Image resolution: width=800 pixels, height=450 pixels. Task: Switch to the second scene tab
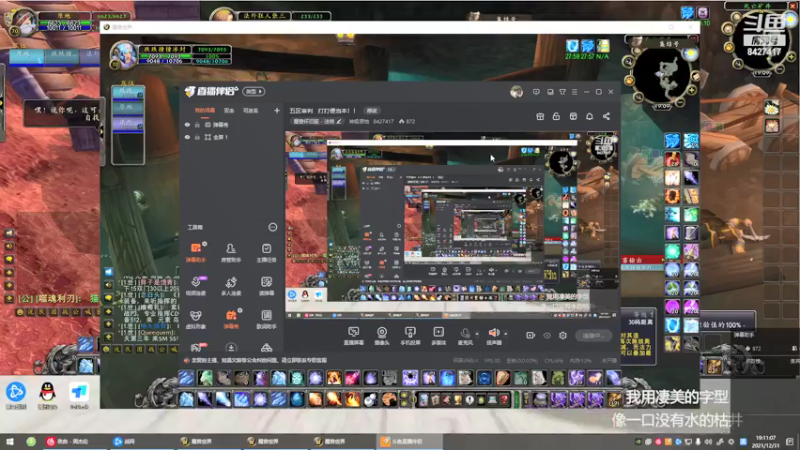(229, 110)
